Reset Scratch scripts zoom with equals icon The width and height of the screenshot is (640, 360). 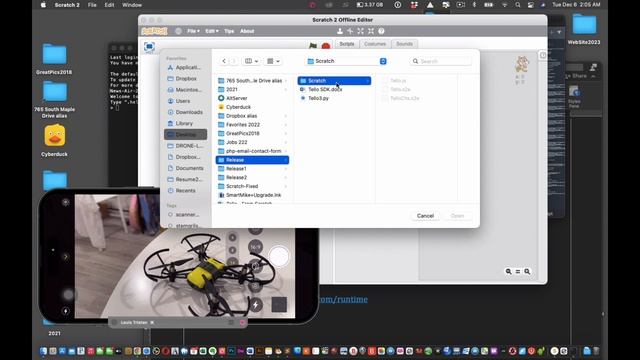pyautogui.click(x=518, y=271)
